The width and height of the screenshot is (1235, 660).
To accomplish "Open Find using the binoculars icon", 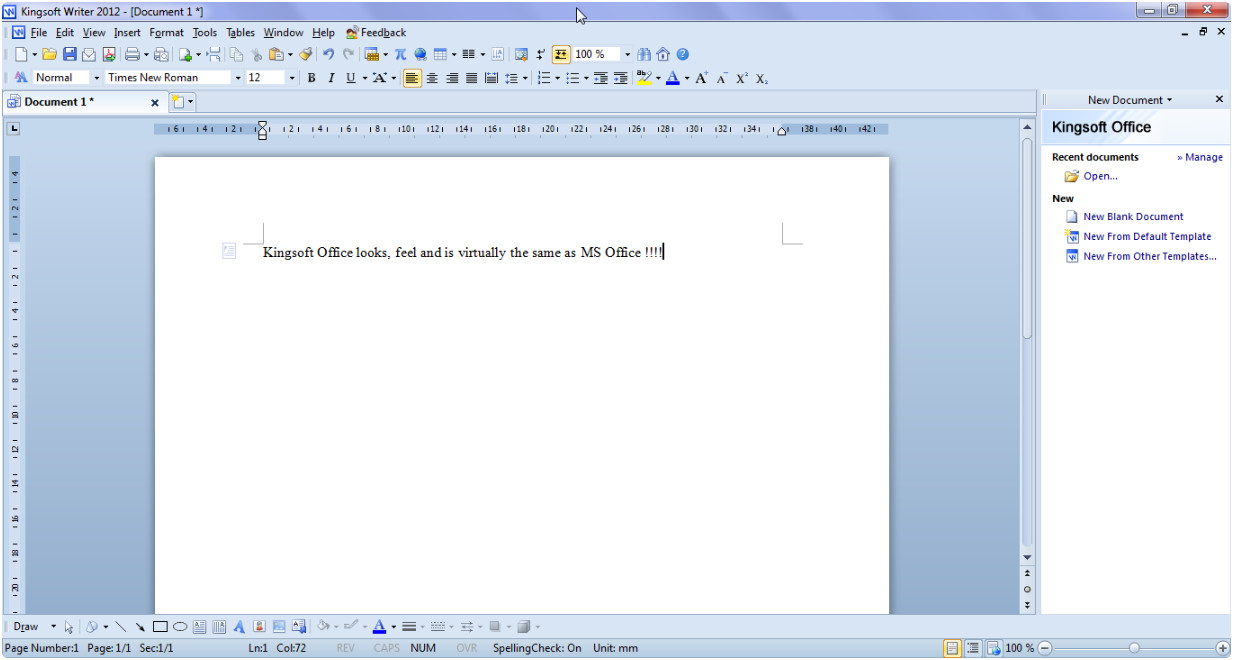I will point(644,54).
